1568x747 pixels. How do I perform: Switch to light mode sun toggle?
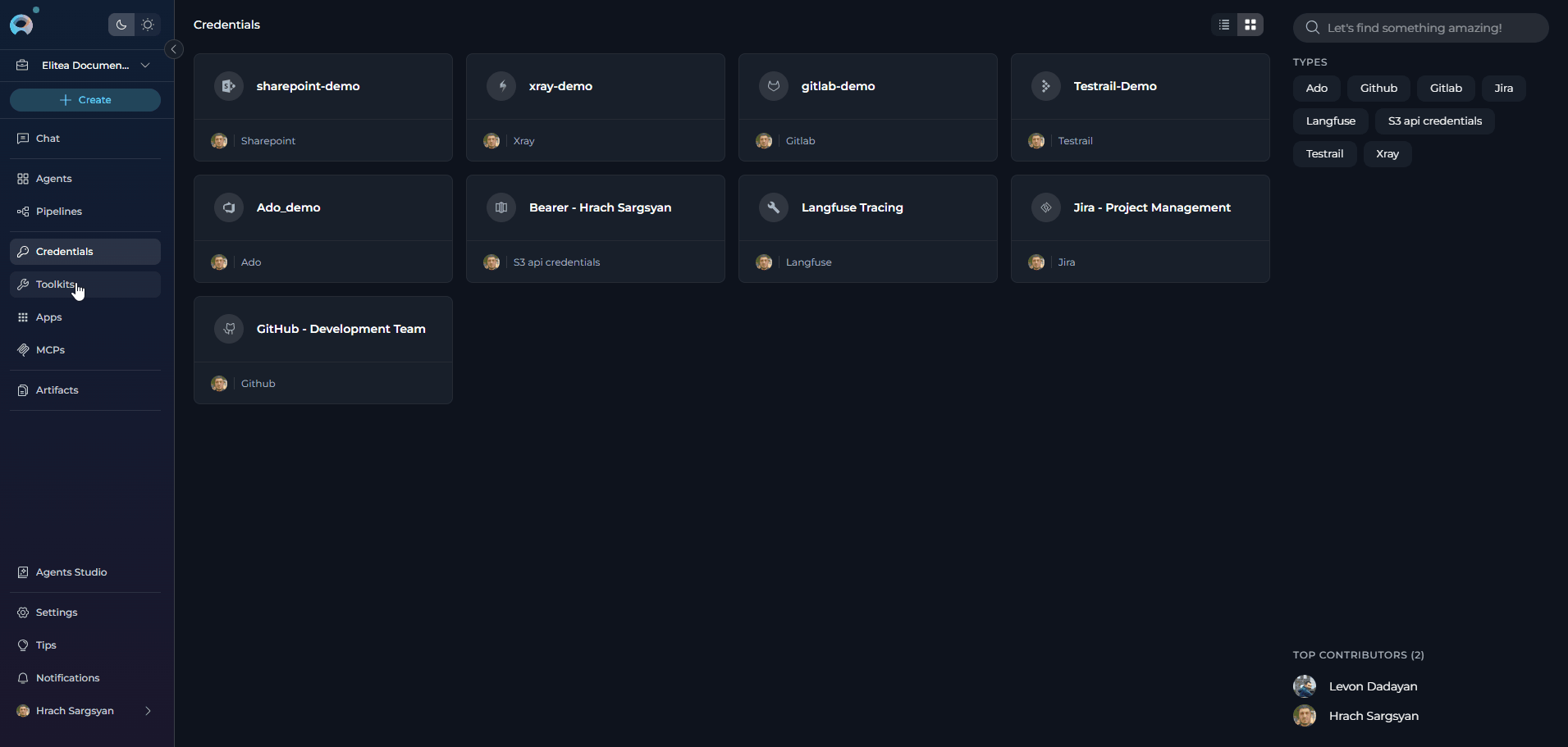(148, 25)
